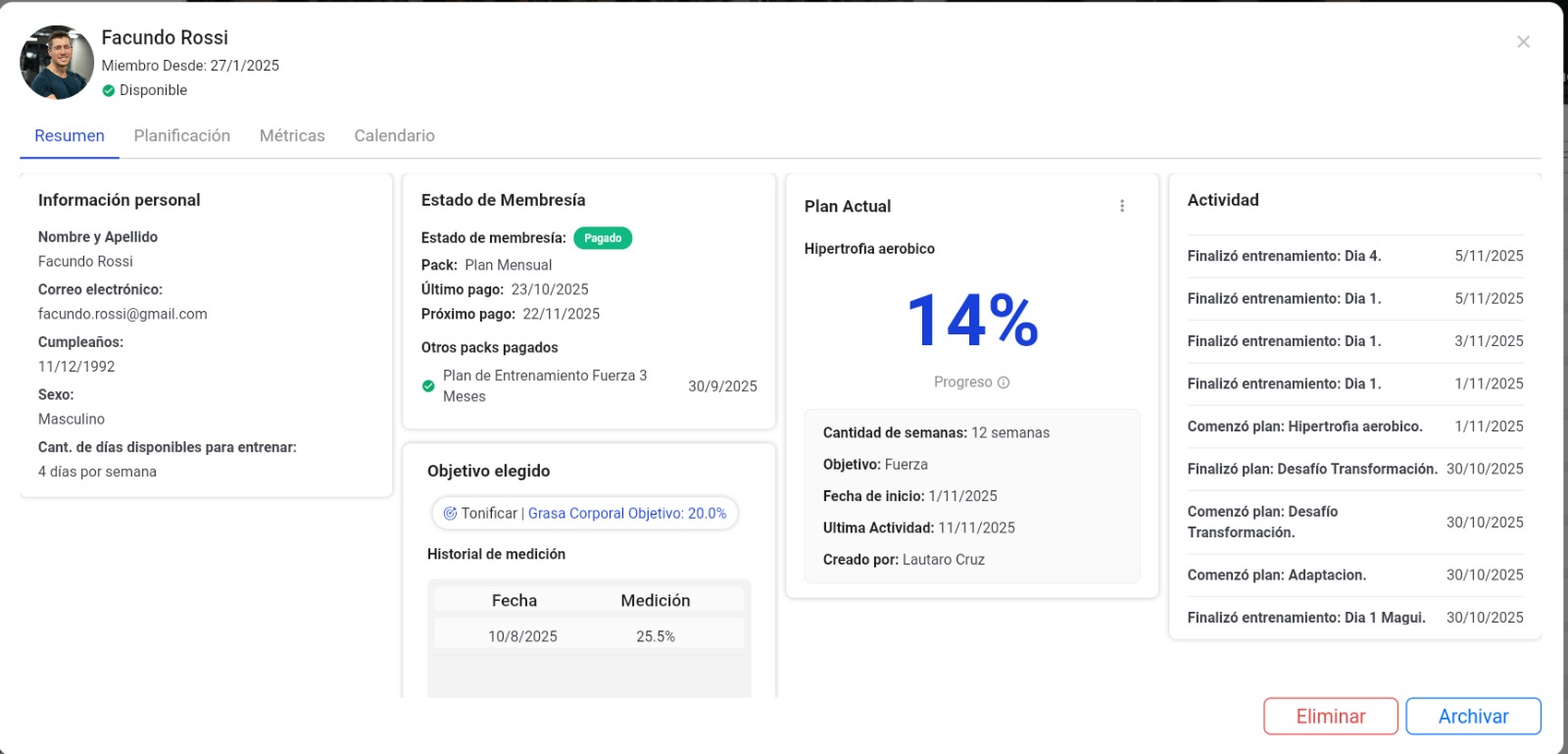1568x754 pixels.
Task: Select the 10/8/2025 measurement history row
Action: (x=588, y=636)
